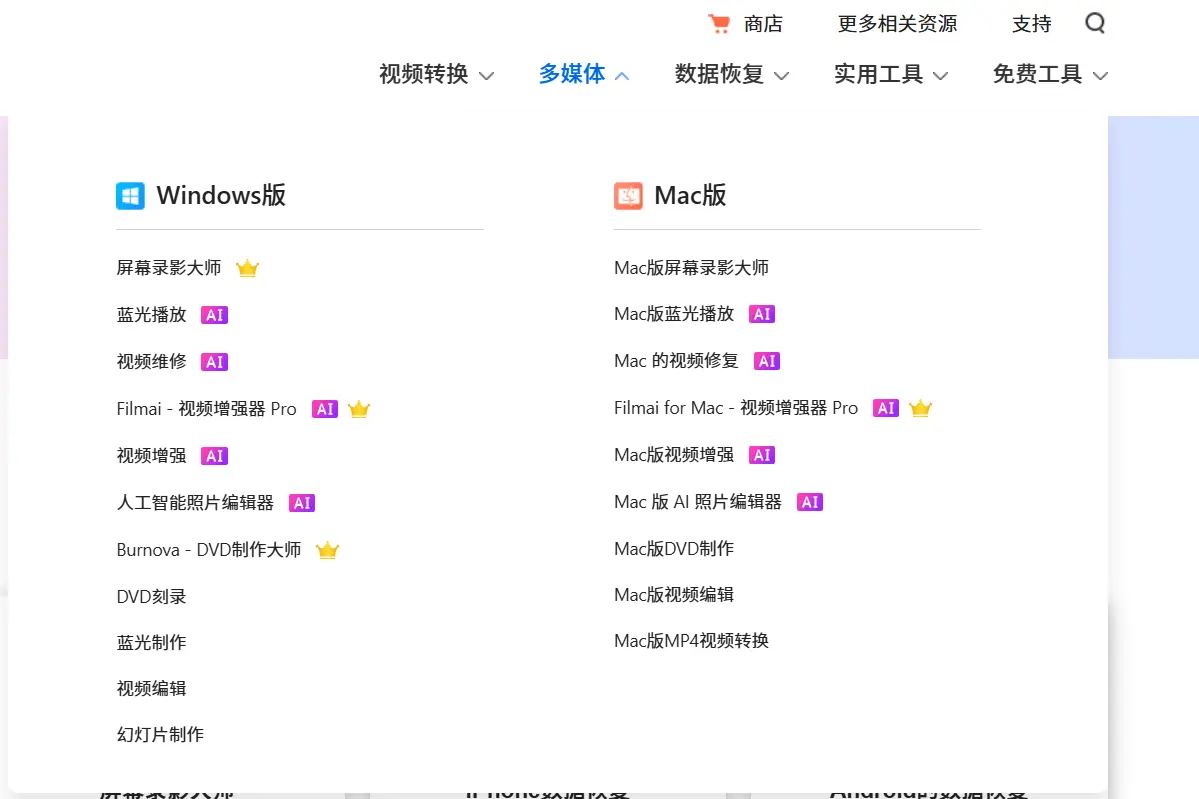Collapse the 多媒体 dropdown

(x=583, y=74)
